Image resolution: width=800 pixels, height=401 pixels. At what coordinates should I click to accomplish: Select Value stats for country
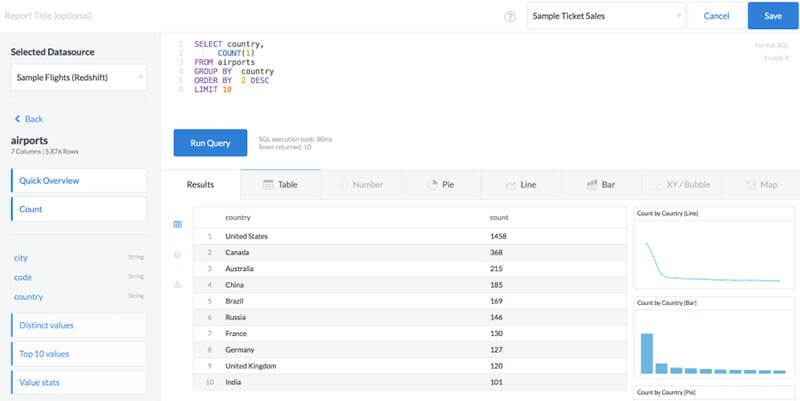pyautogui.click(x=79, y=382)
